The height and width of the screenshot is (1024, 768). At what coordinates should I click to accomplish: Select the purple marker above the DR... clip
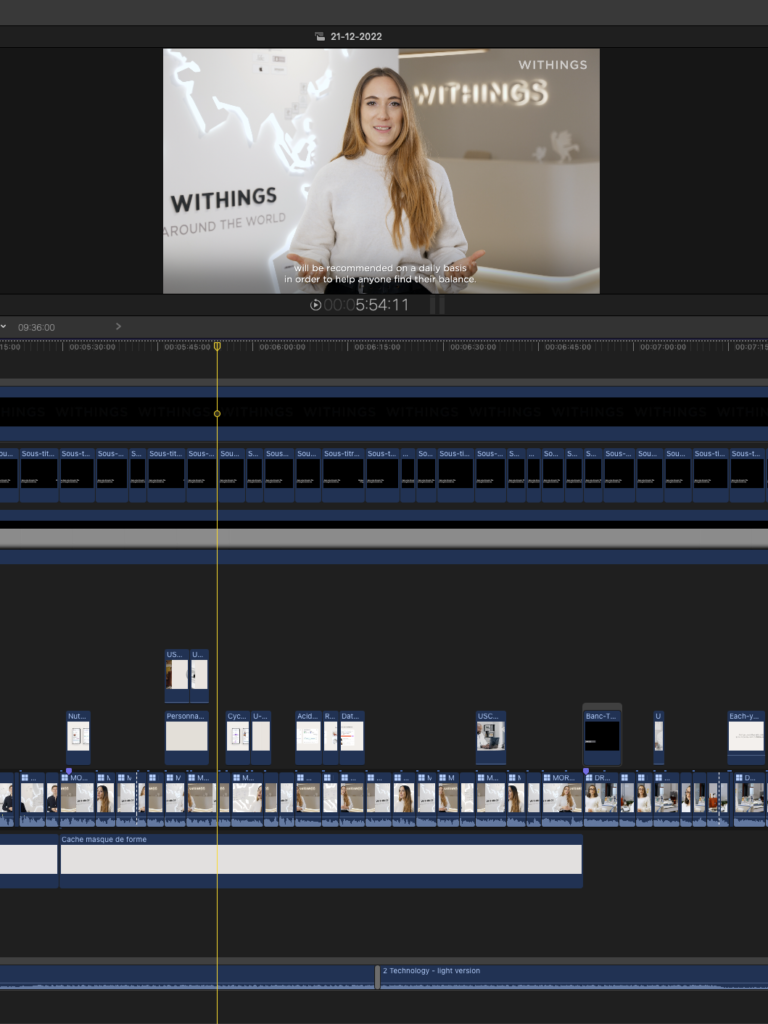point(586,771)
